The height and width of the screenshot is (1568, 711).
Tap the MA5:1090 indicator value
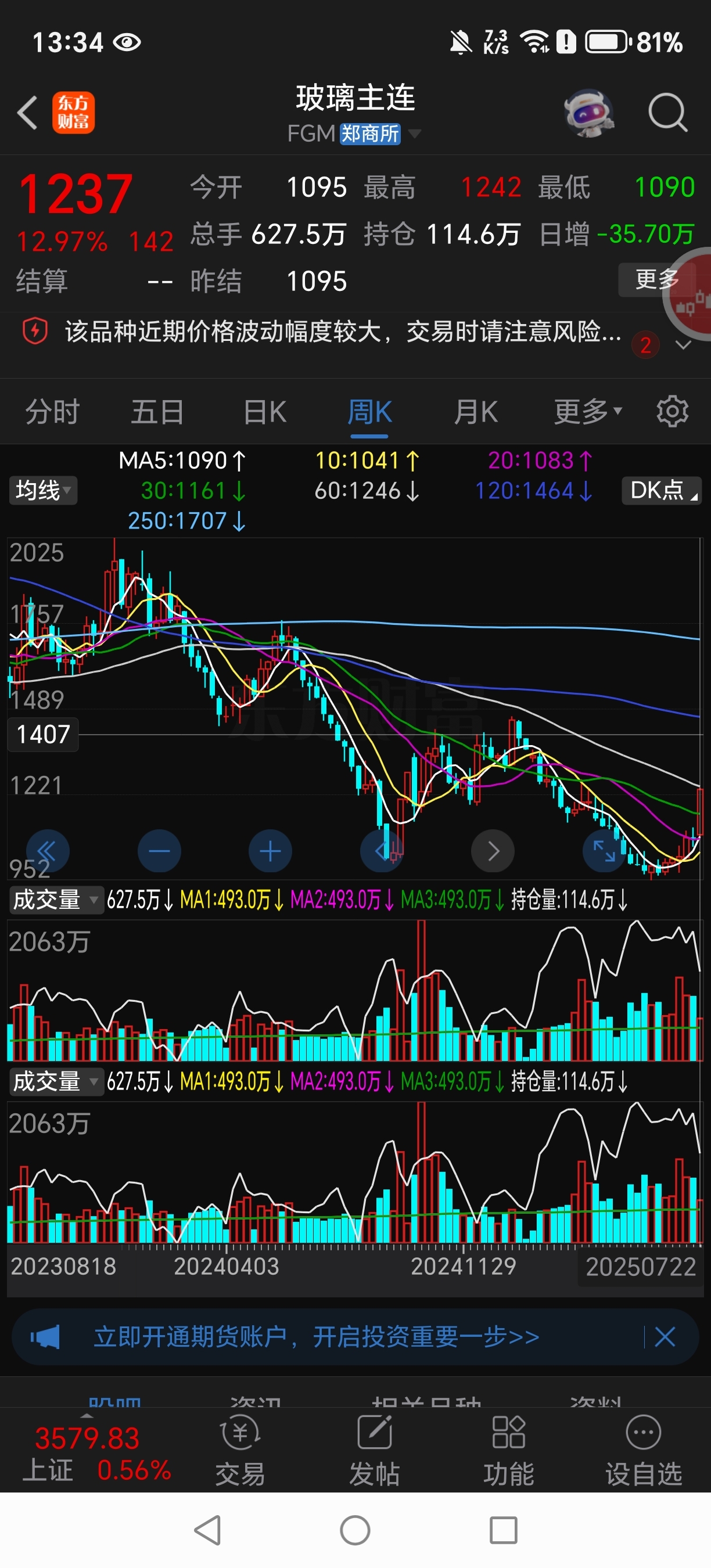[x=182, y=461]
